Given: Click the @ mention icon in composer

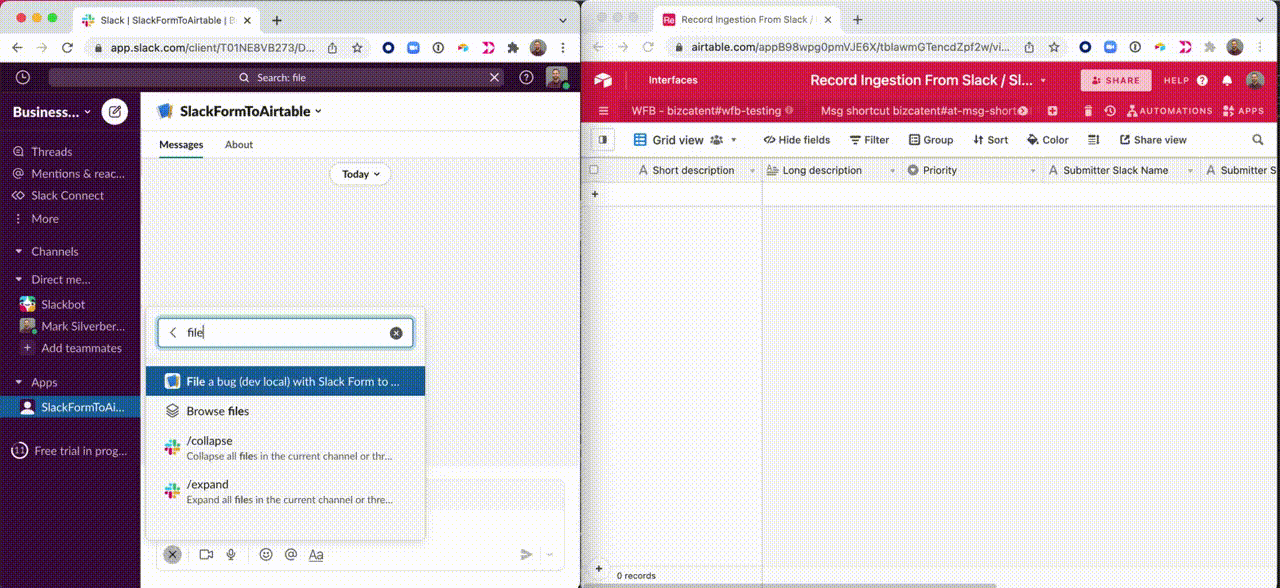Looking at the screenshot, I should (x=291, y=554).
